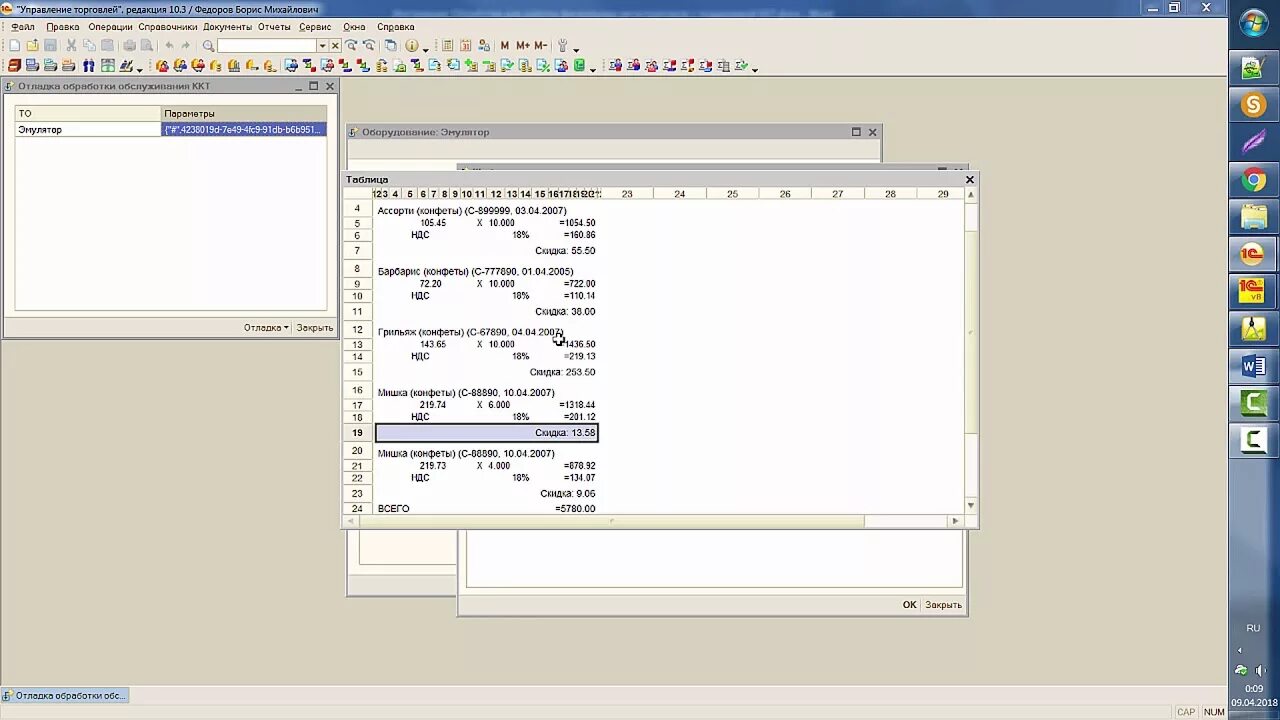Select the Эмулятор row in ТО column
The image size is (1280, 720).
pyautogui.click(x=88, y=130)
